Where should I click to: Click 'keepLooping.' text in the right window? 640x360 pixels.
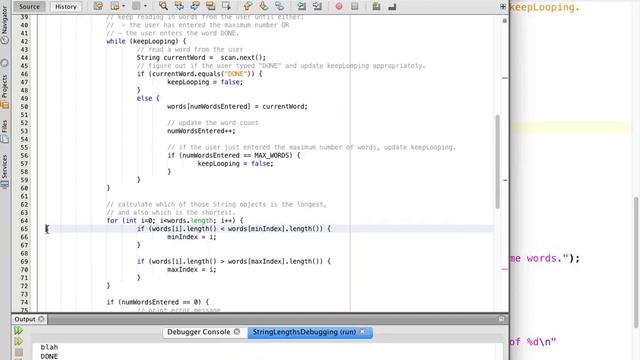(x=544, y=7)
